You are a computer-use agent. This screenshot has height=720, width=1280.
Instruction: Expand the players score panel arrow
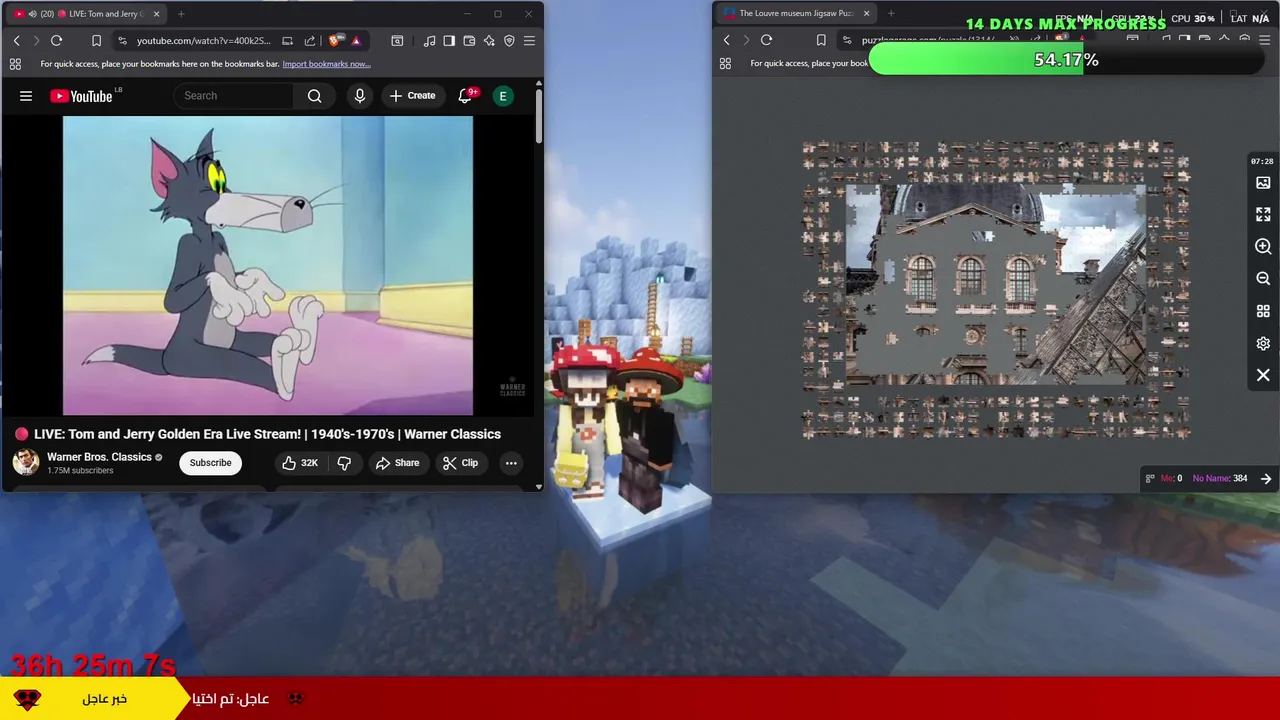(x=1266, y=479)
